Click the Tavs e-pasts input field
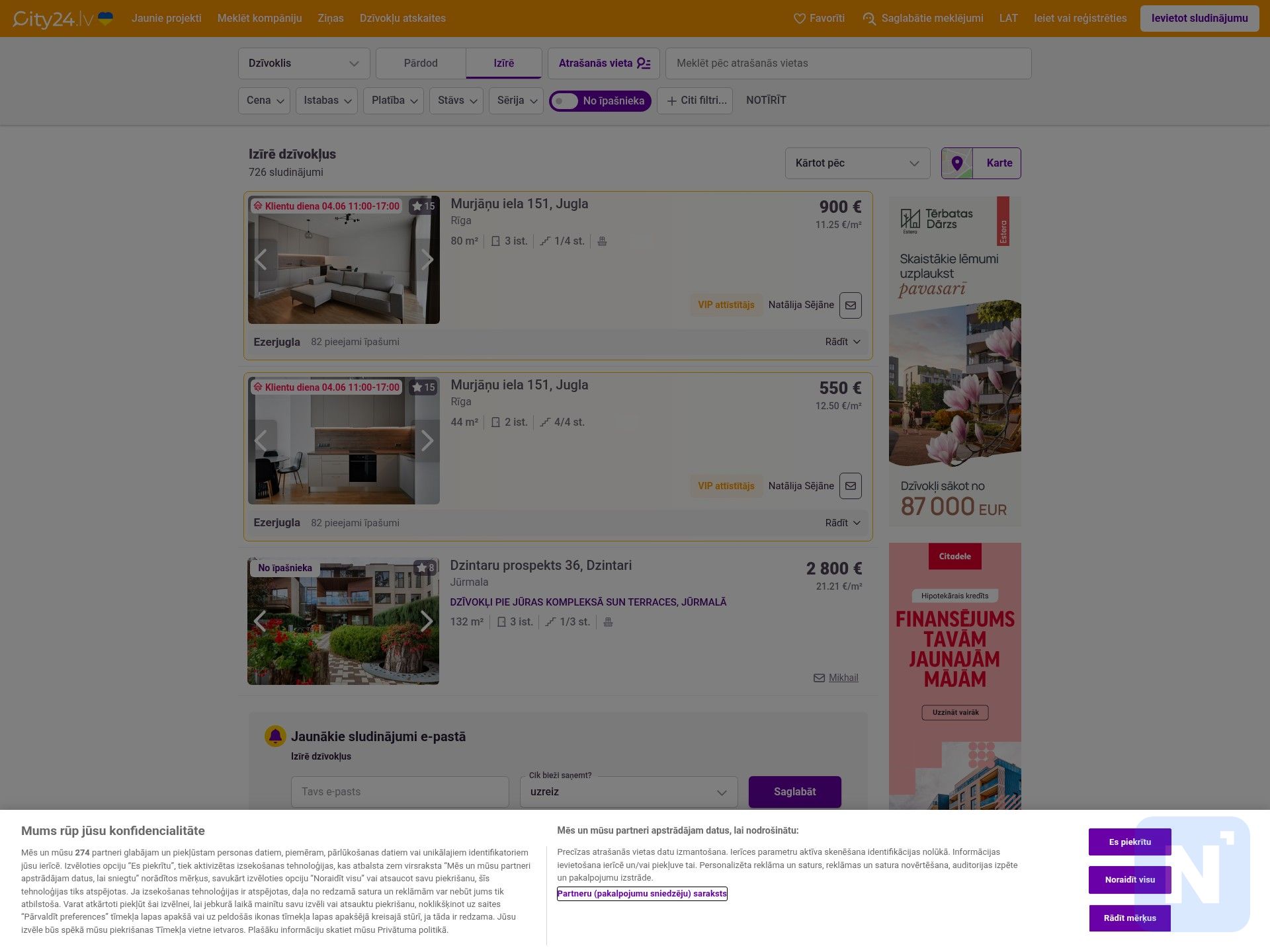Screen dimensions: 1270x952 pos(400,792)
